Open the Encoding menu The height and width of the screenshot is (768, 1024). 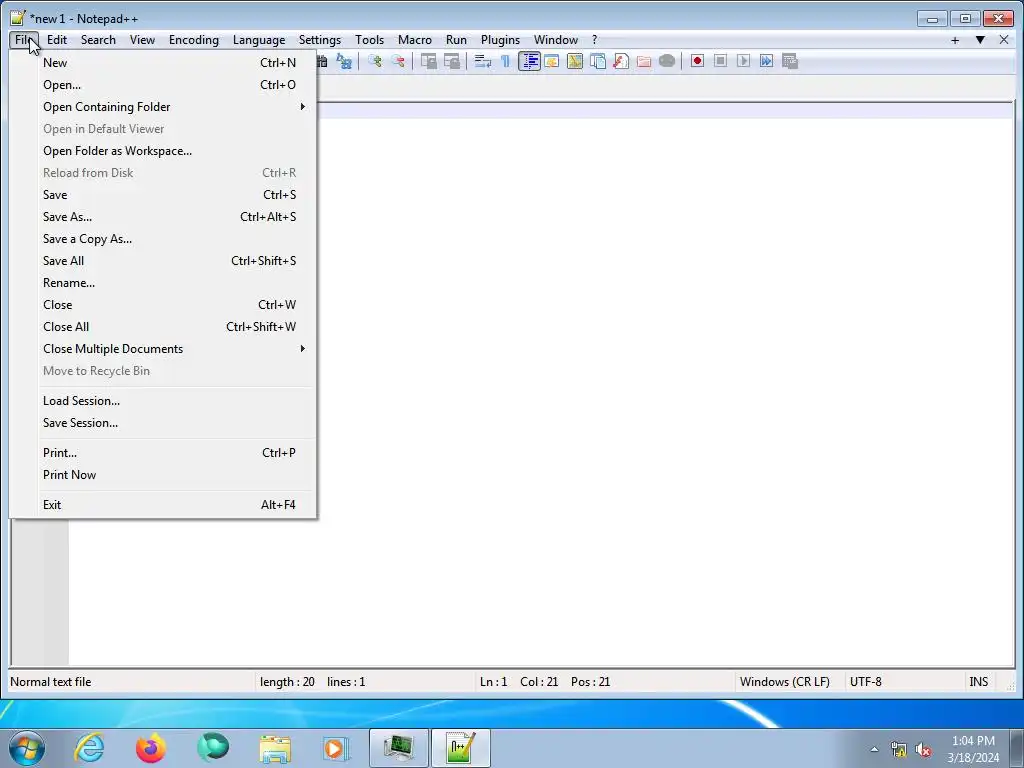[194, 40]
